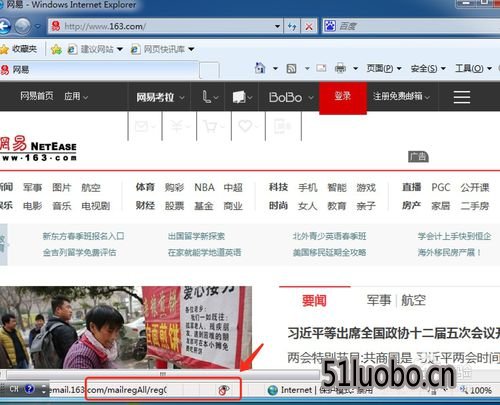Expand the address bar history dropdown
Image resolution: width=500 pixels, height=405 pixels.
277,27
